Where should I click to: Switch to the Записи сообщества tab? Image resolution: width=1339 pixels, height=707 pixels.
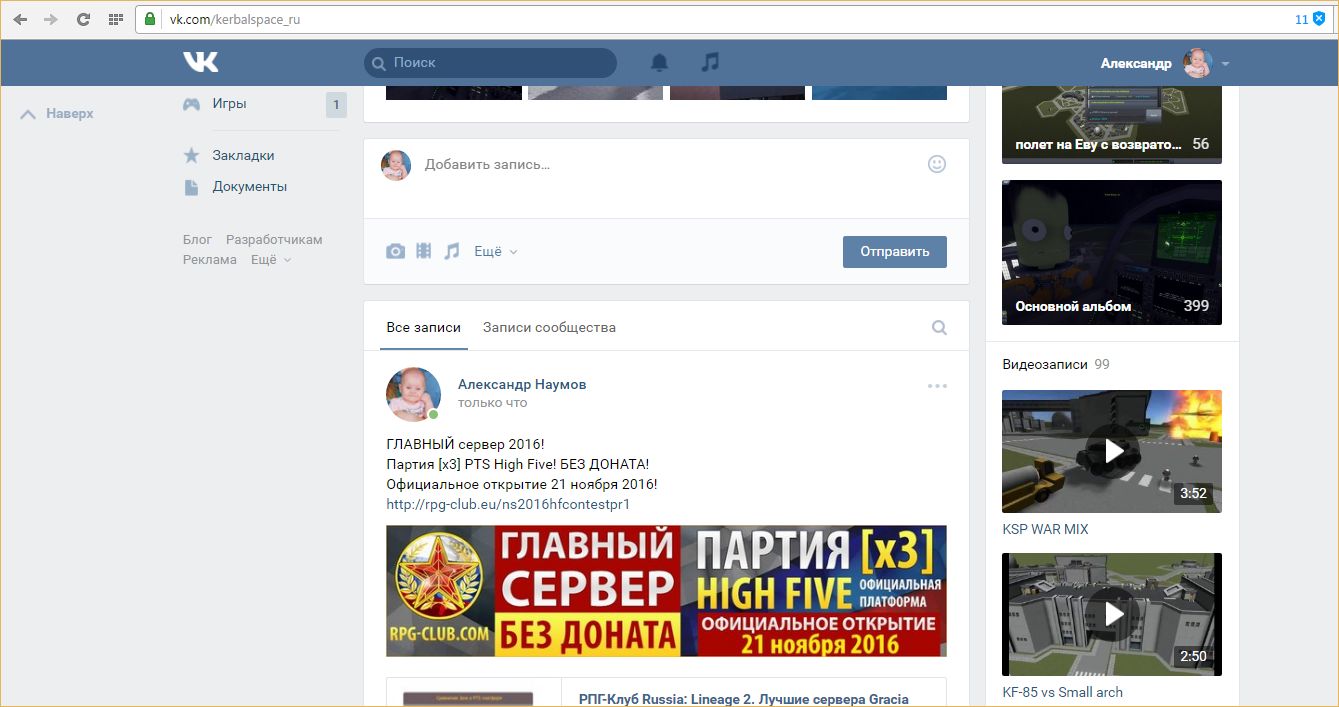[549, 327]
